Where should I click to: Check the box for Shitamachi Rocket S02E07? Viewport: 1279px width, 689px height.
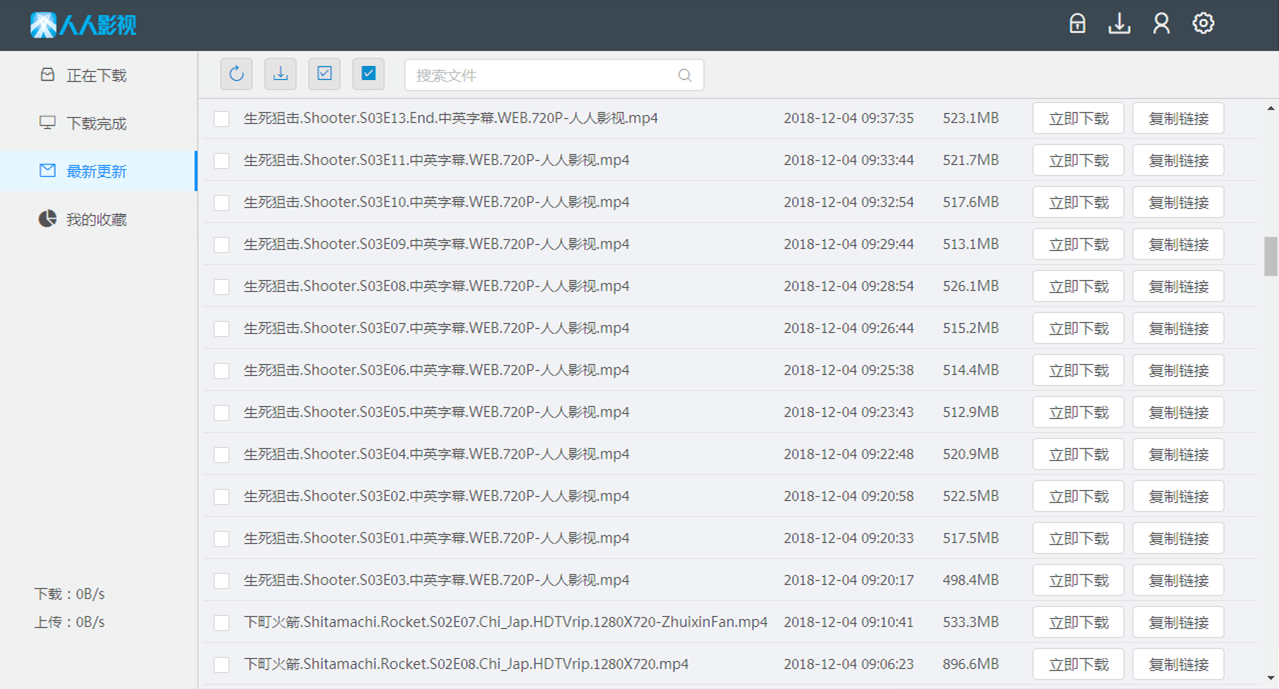click(222, 623)
